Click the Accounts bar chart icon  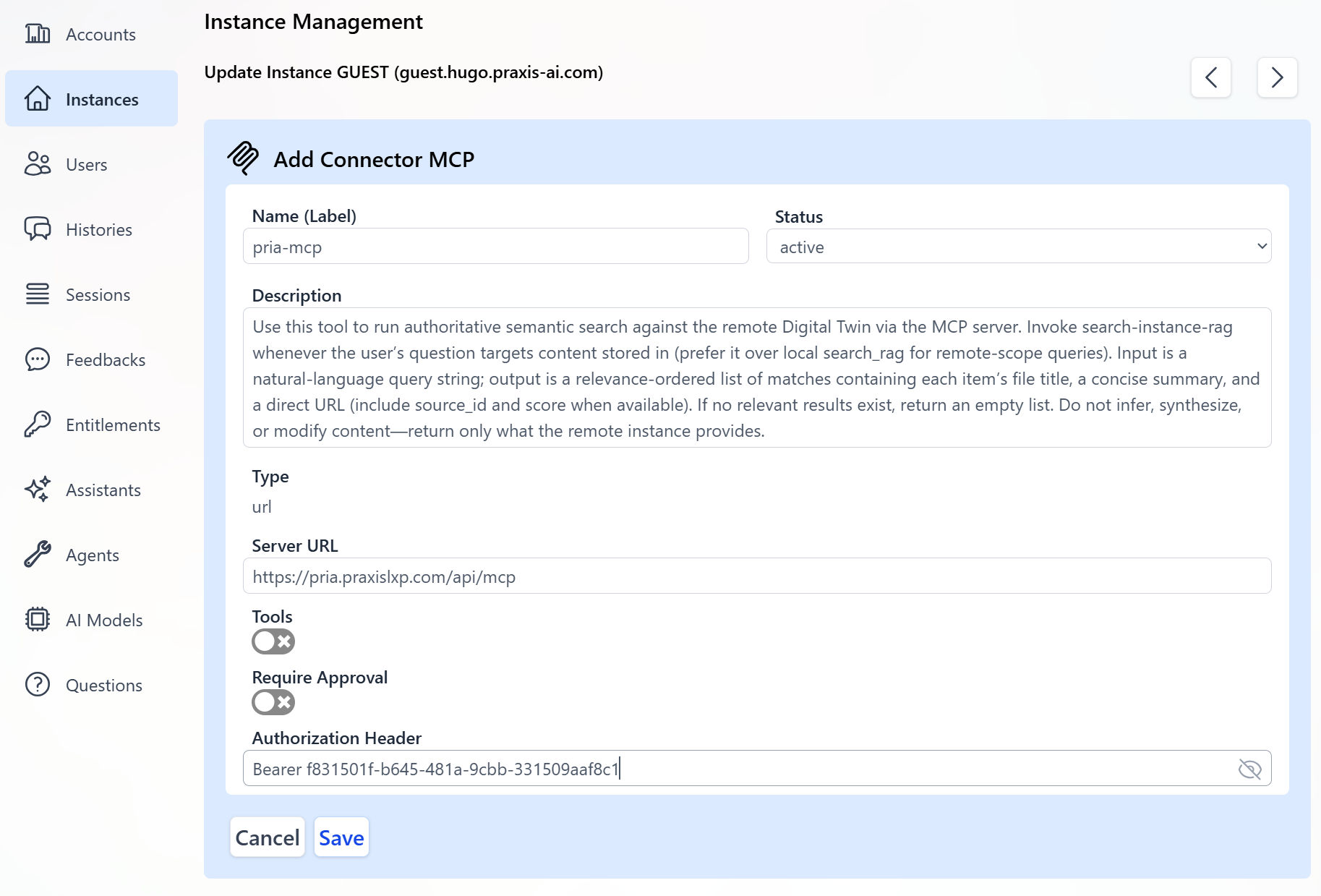(38, 34)
